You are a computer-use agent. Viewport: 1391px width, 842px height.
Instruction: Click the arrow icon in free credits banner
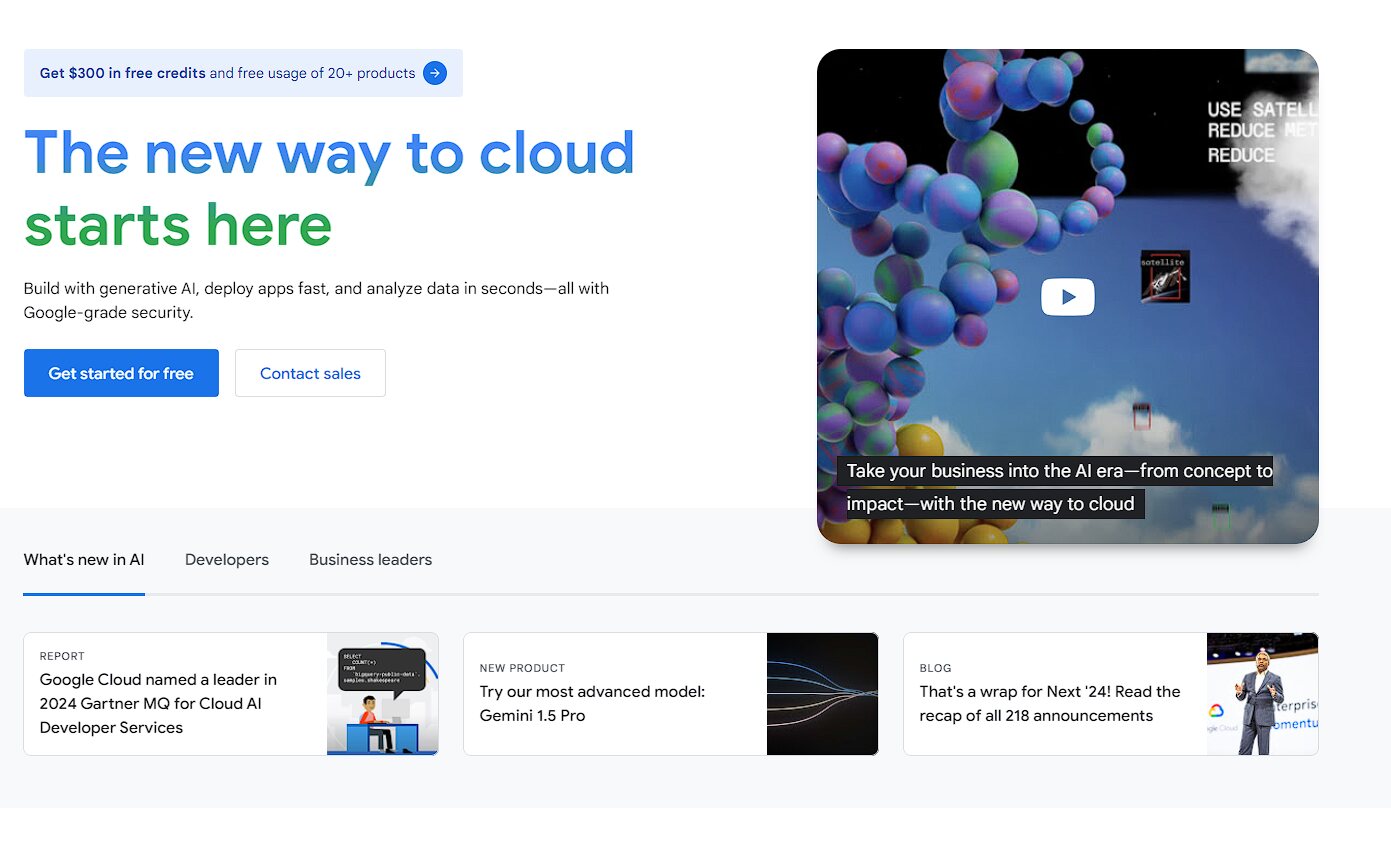[435, 73]
